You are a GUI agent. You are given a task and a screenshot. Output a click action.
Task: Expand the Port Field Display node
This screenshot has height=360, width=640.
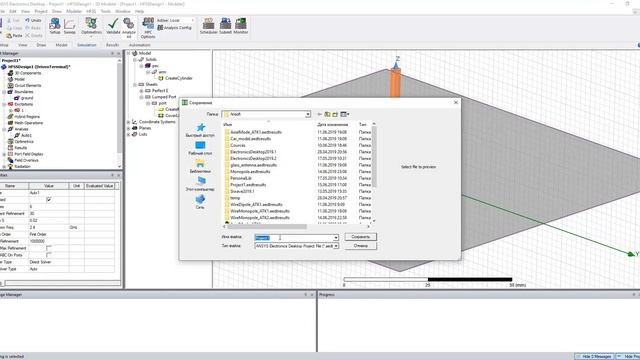pos(4,154)
